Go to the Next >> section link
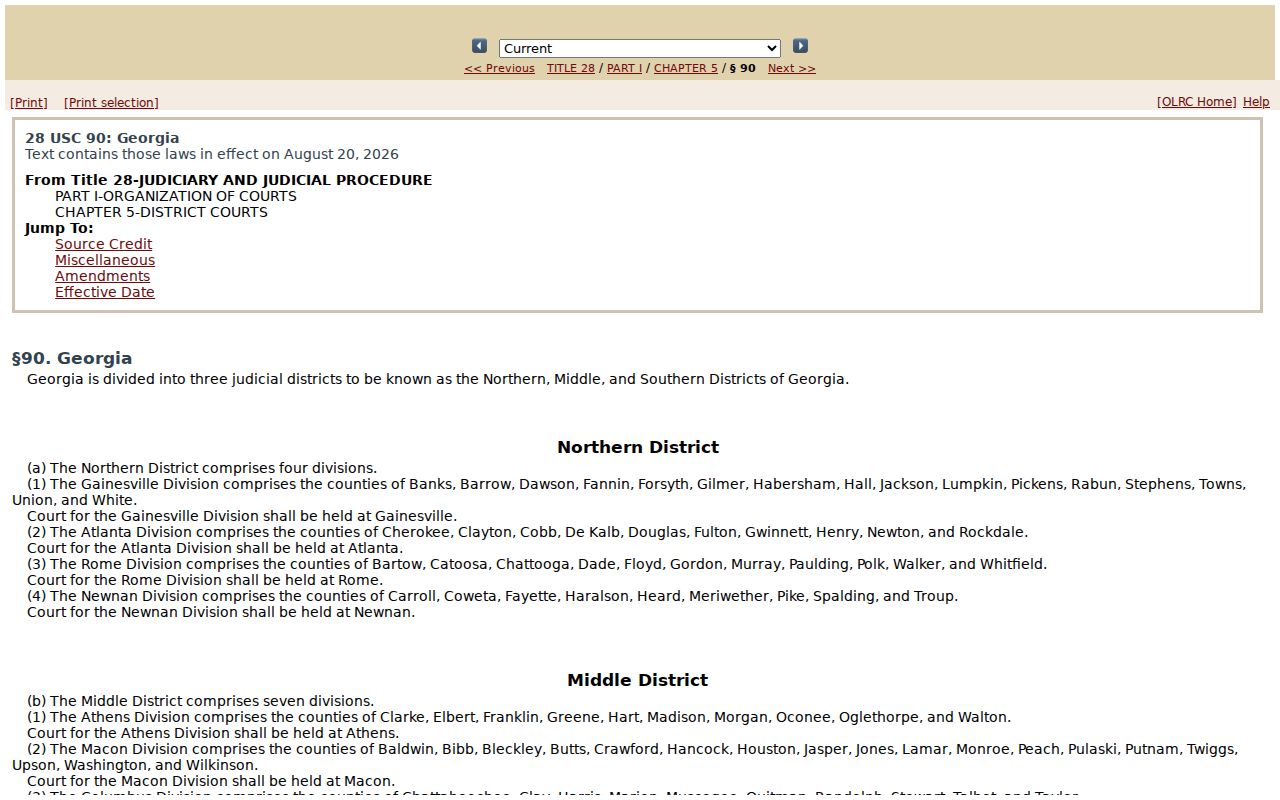Screen dimensions: 1280x800 point(791,68)
